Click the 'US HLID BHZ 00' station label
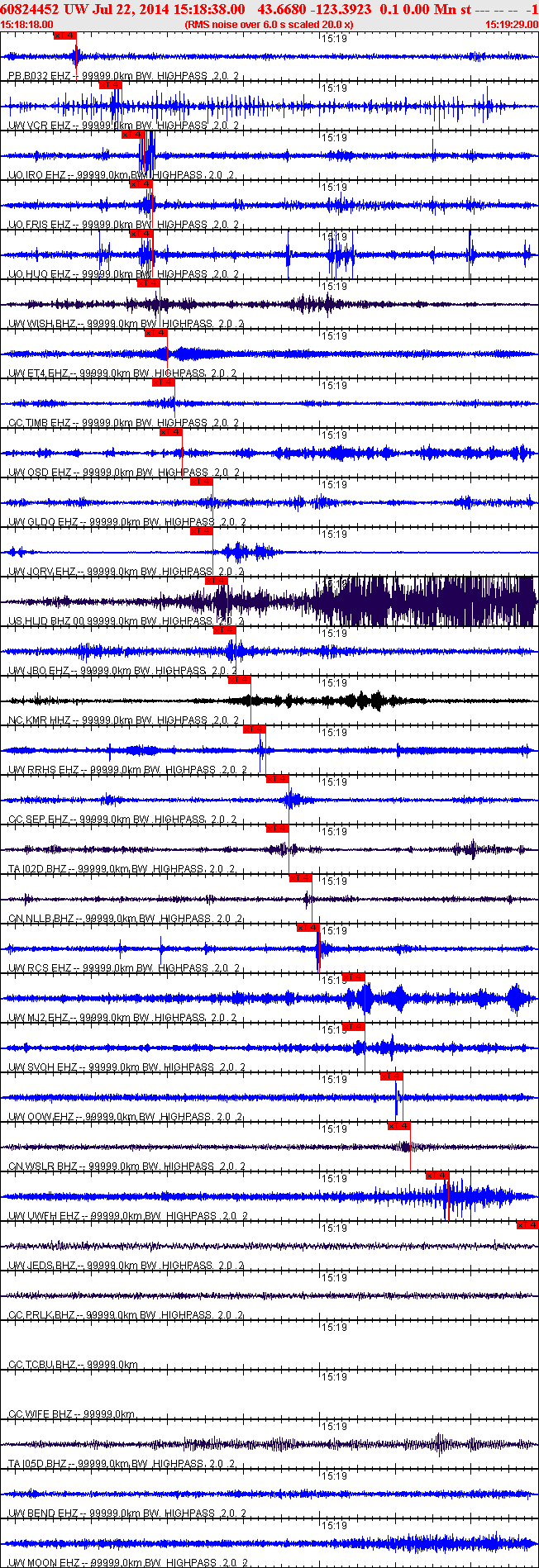The width and height of the screenshot is (539, 1568). 47,621
